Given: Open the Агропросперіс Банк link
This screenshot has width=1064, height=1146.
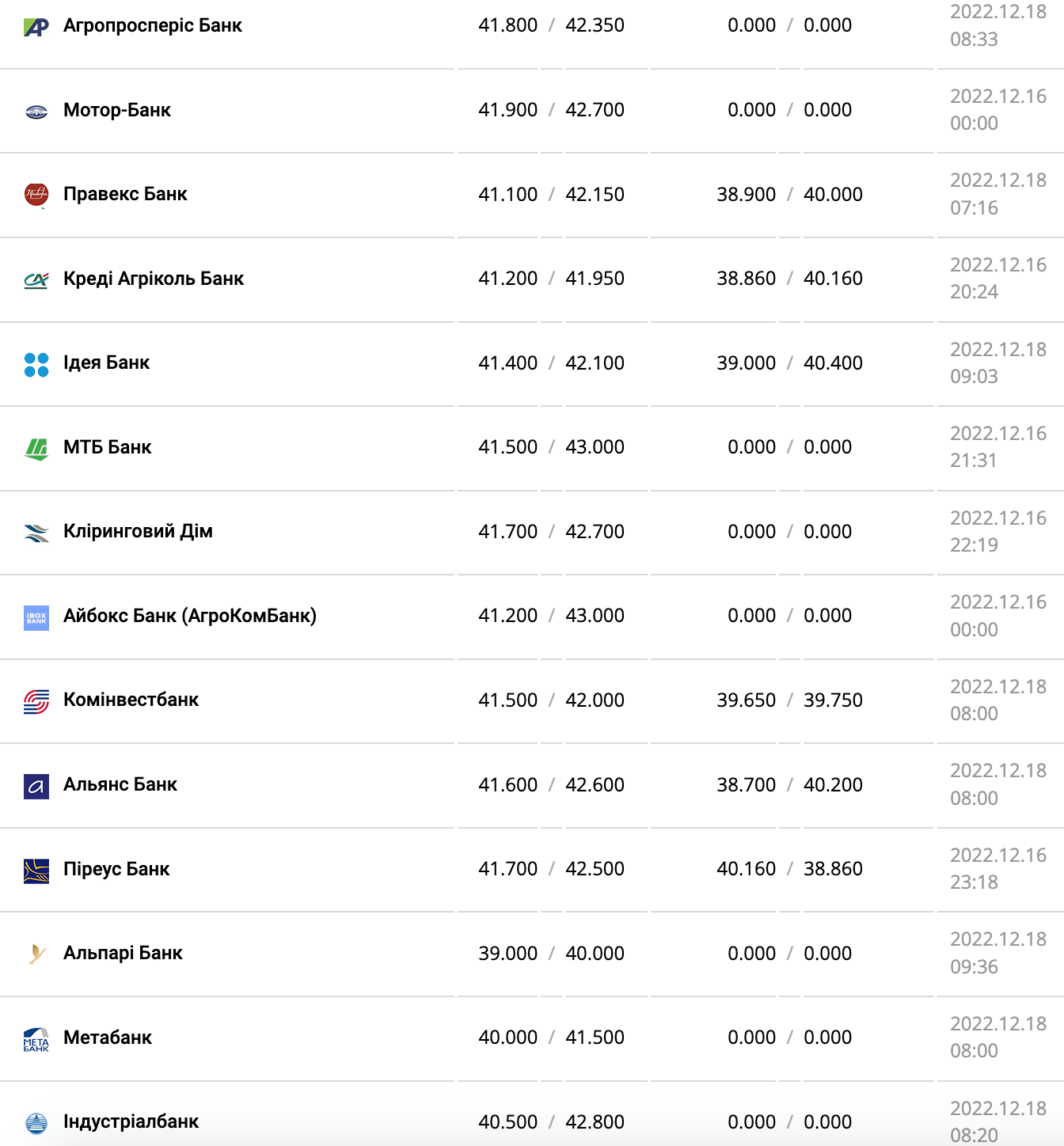Looking at the screenshot, I should [153, 25].
